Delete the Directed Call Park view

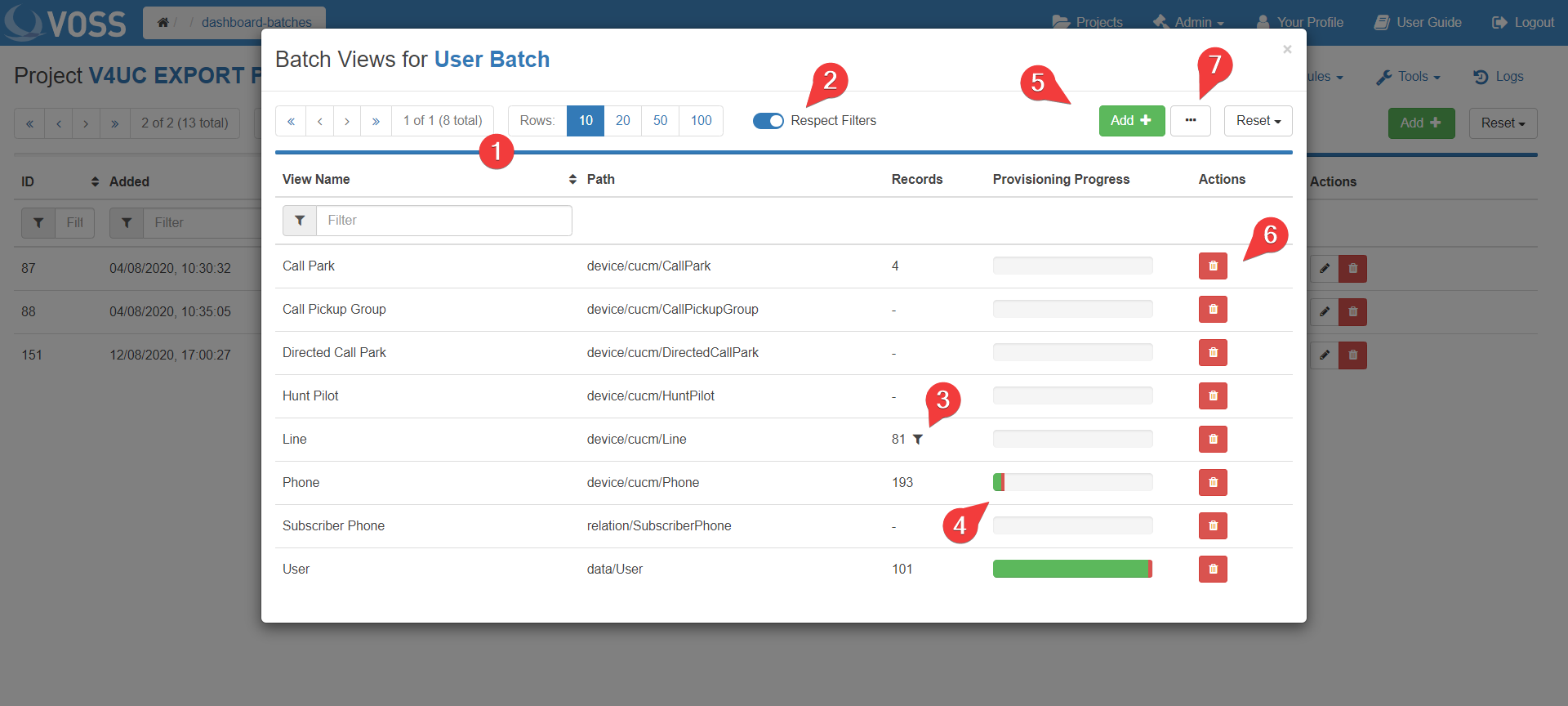point(1213,352)
